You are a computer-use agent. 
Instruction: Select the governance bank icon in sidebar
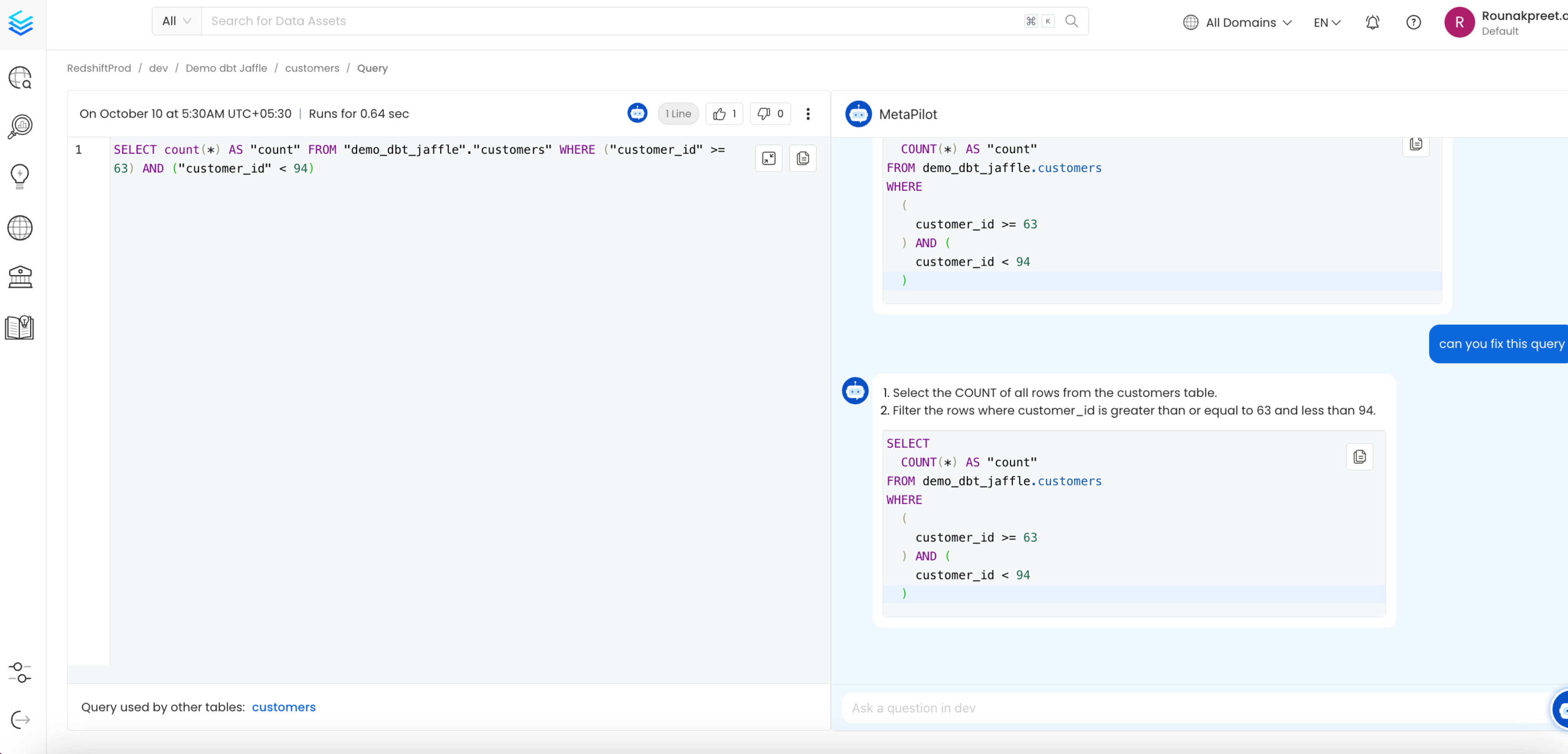tap(20, 277)
